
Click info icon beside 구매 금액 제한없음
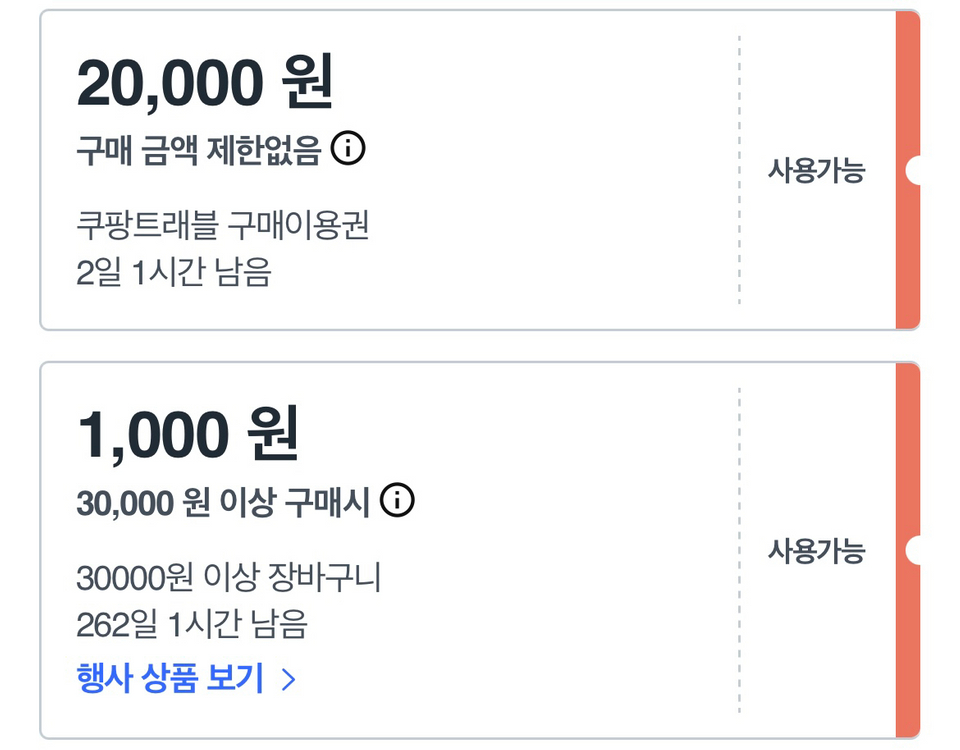click(x=348, y=150)
